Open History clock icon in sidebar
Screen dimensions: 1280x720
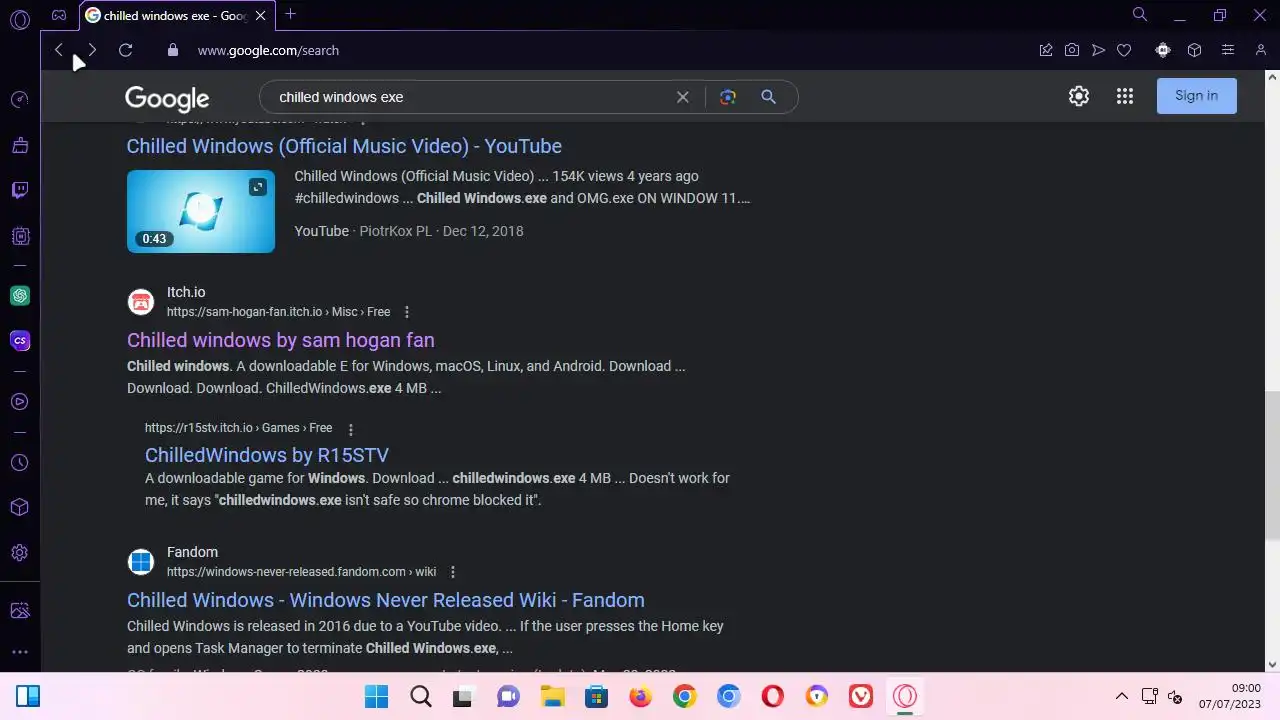click(19, 463)
